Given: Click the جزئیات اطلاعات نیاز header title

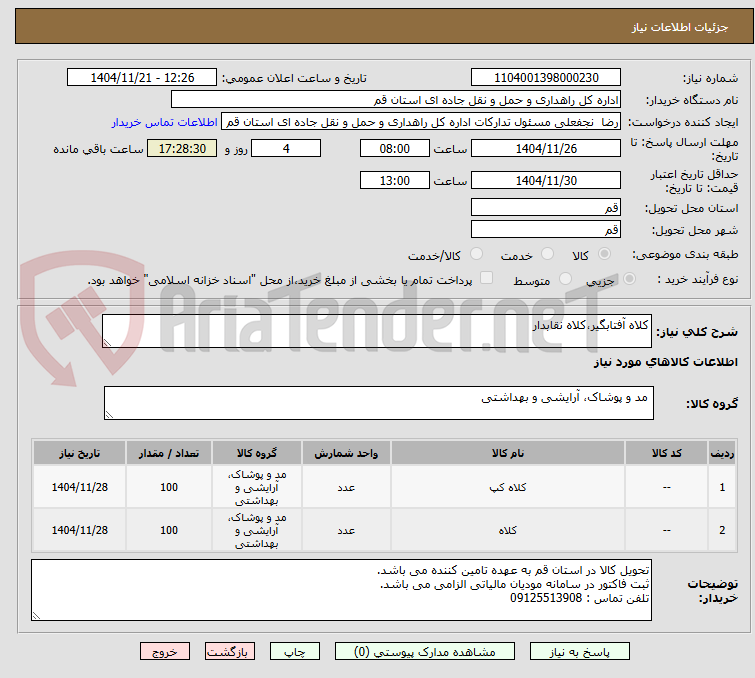Looking at the screenshot, I should pos(679,27).
